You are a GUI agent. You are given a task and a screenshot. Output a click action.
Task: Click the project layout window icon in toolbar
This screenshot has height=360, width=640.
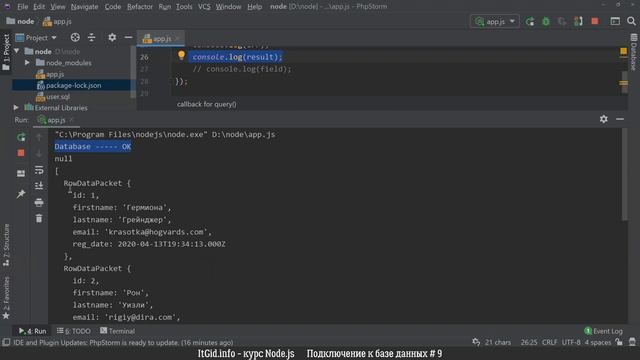pos(615,21)
